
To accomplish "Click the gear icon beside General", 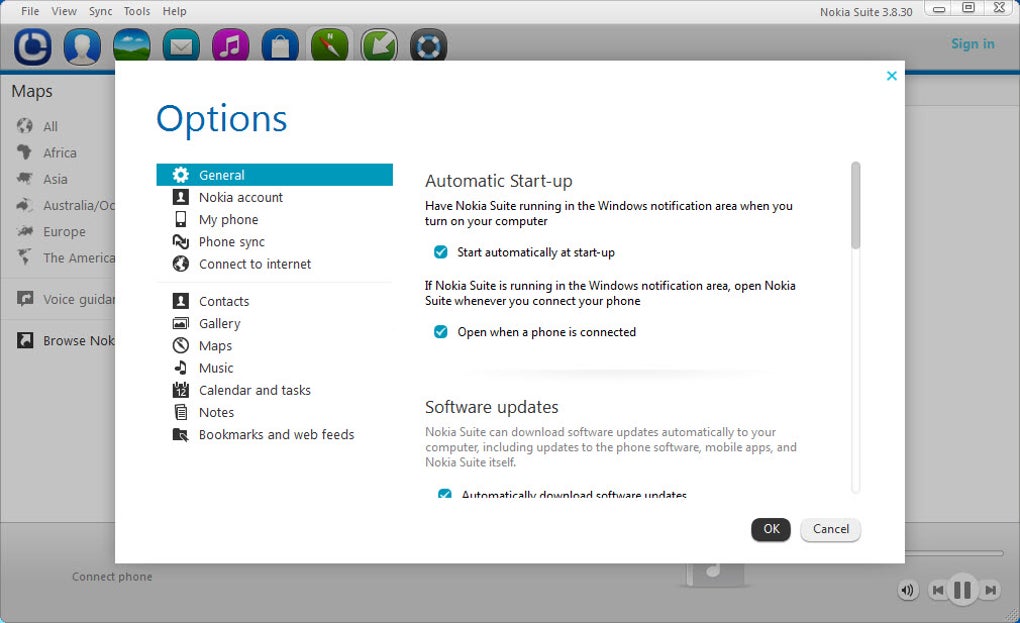I will point(180,175).
